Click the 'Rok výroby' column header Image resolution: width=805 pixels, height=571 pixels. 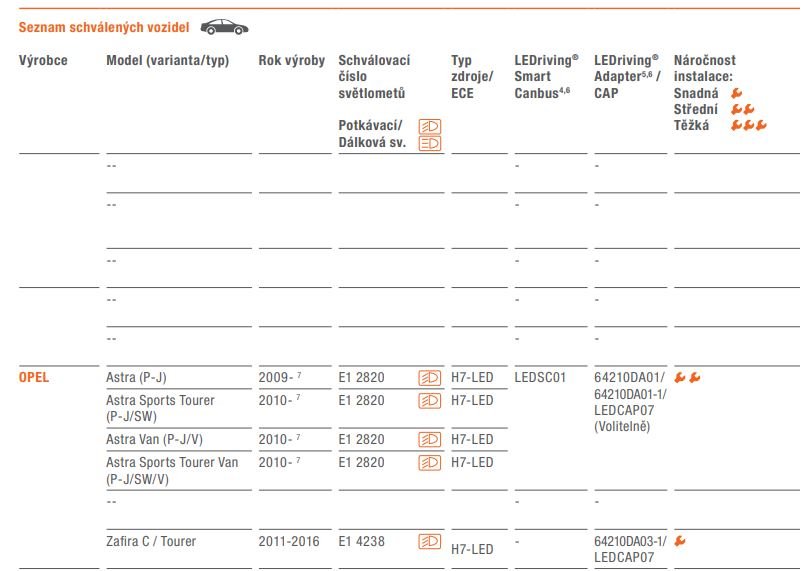(x=291, y=61)
